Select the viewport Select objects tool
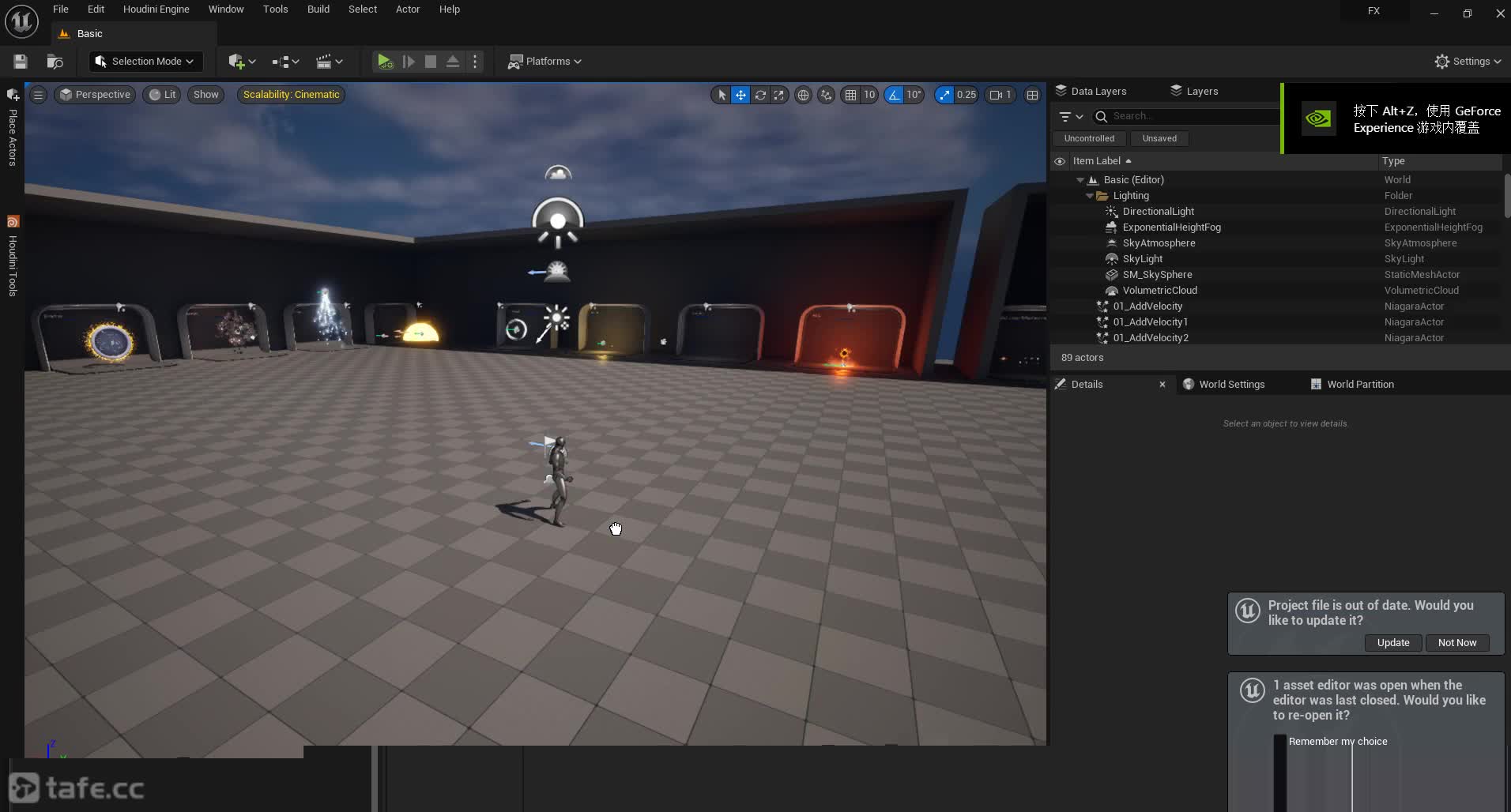 click(722, 95)
